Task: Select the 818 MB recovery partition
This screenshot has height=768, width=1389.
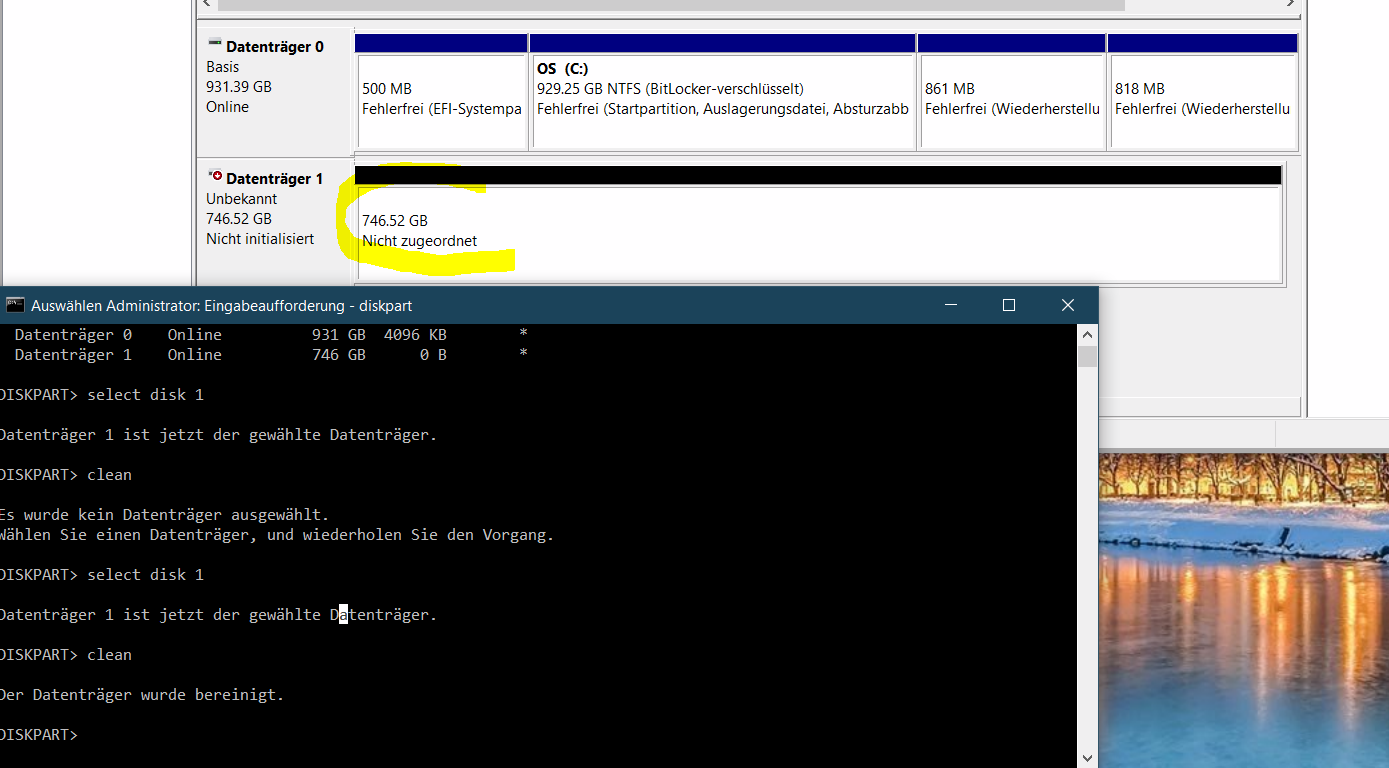Action: [1202, 92]
